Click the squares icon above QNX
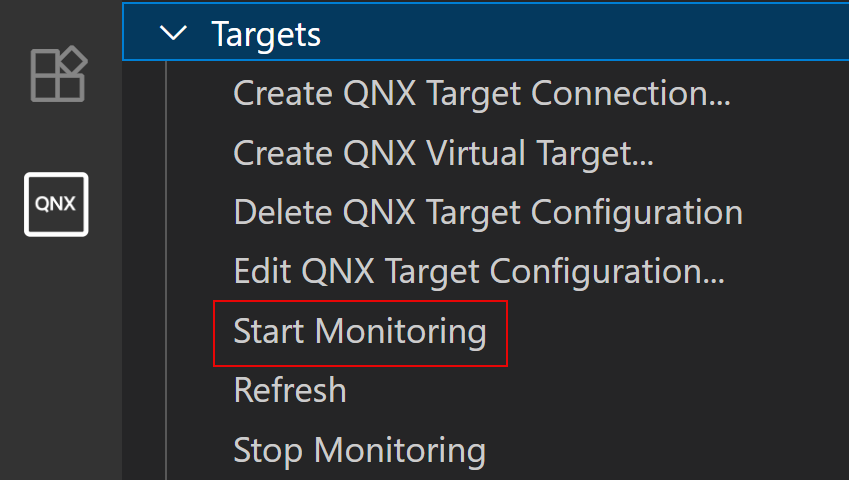The height and width of the screenshot is (480, 849). tap(58, 73)
